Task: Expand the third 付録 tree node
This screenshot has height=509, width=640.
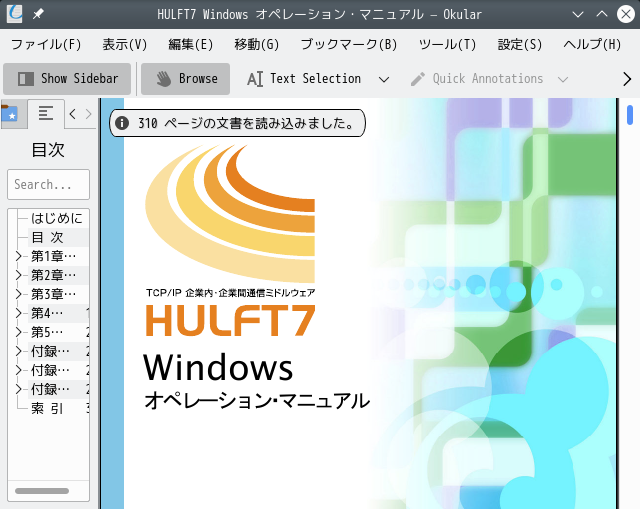Action: click(x=18, y=389)
